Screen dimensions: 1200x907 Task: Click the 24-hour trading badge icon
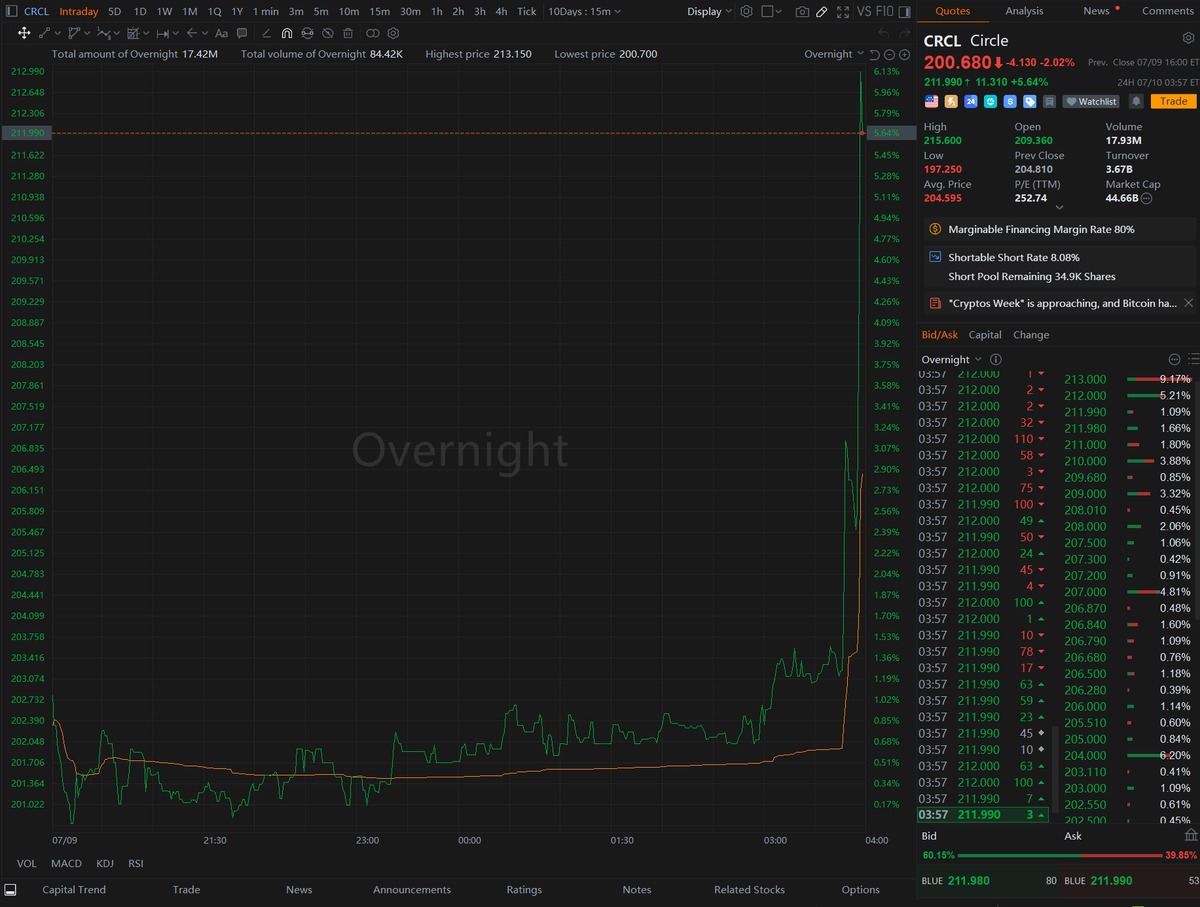[x=971, y=101]
